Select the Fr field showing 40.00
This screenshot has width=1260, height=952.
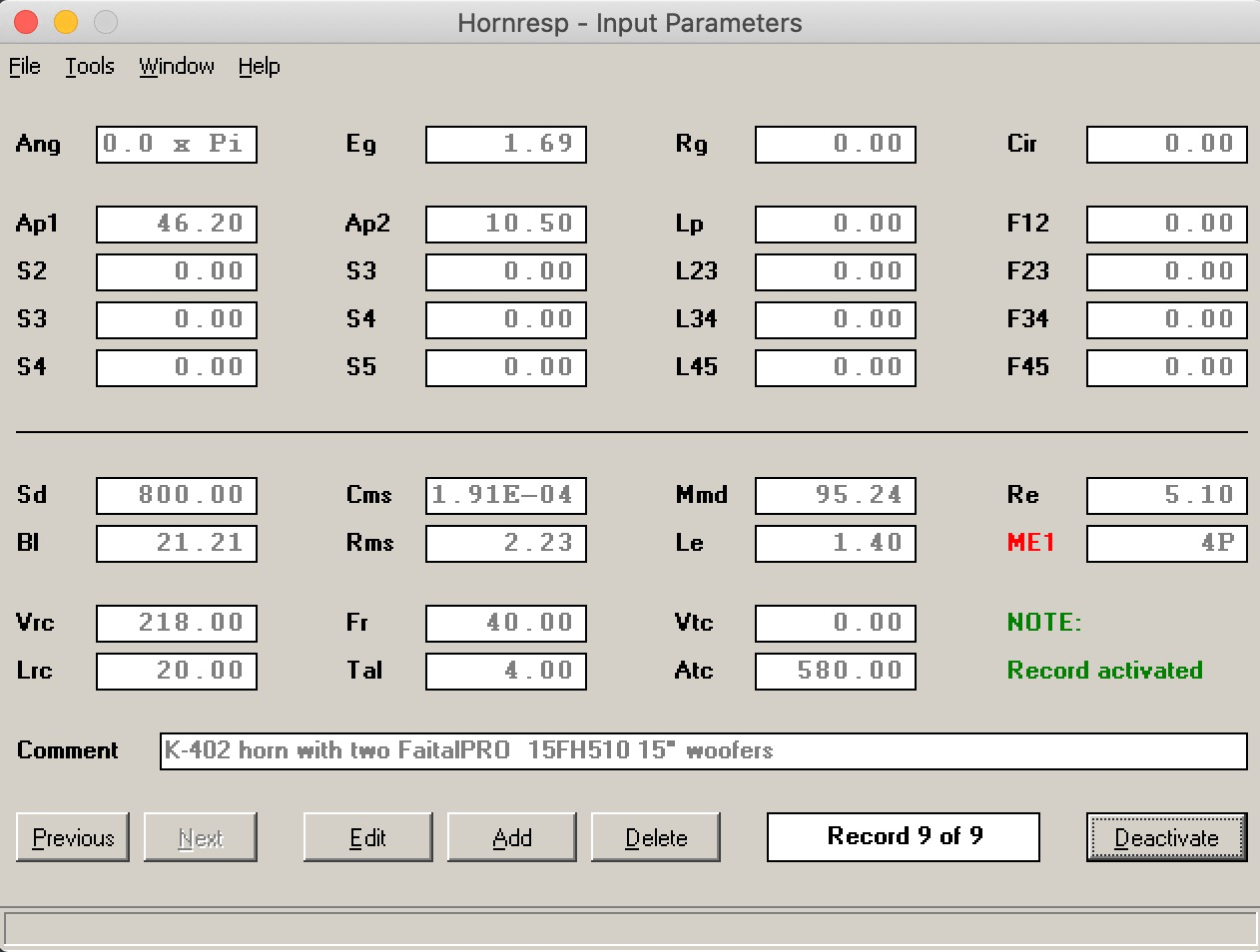pos(506,623)
